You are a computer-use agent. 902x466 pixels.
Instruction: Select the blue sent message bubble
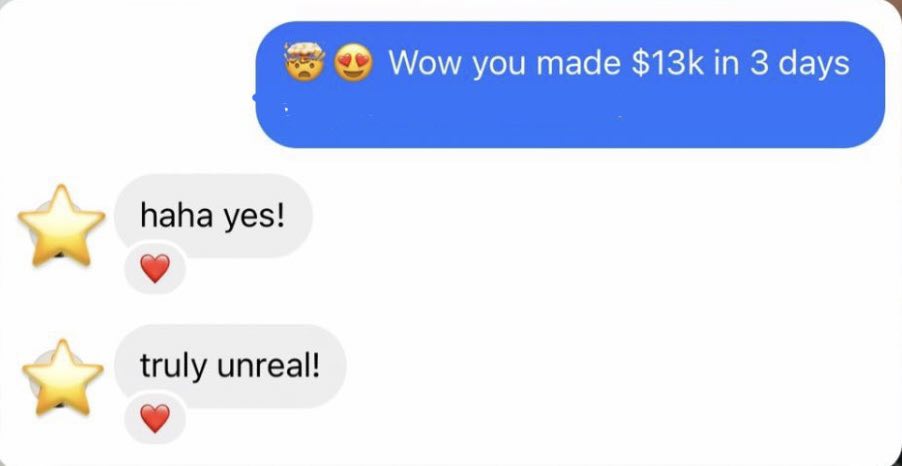[570, 85]
